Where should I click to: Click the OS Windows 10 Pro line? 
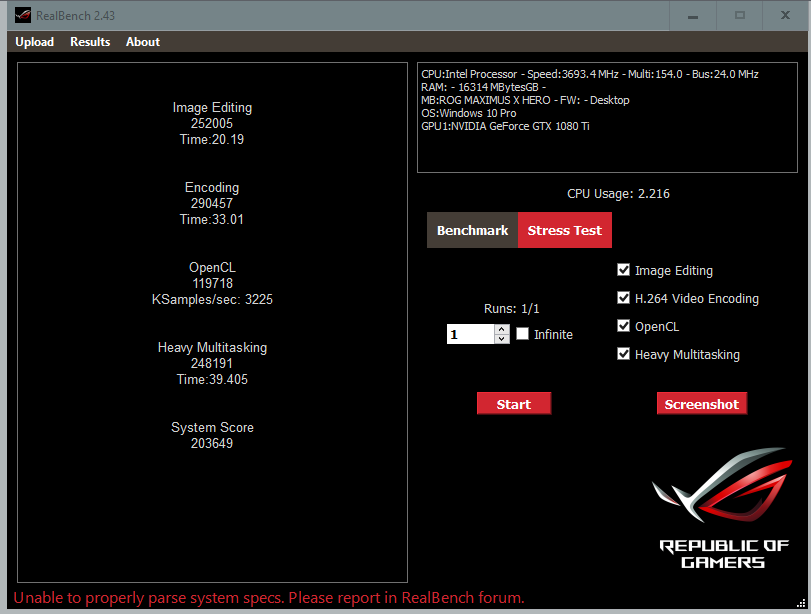coord(469,113)
